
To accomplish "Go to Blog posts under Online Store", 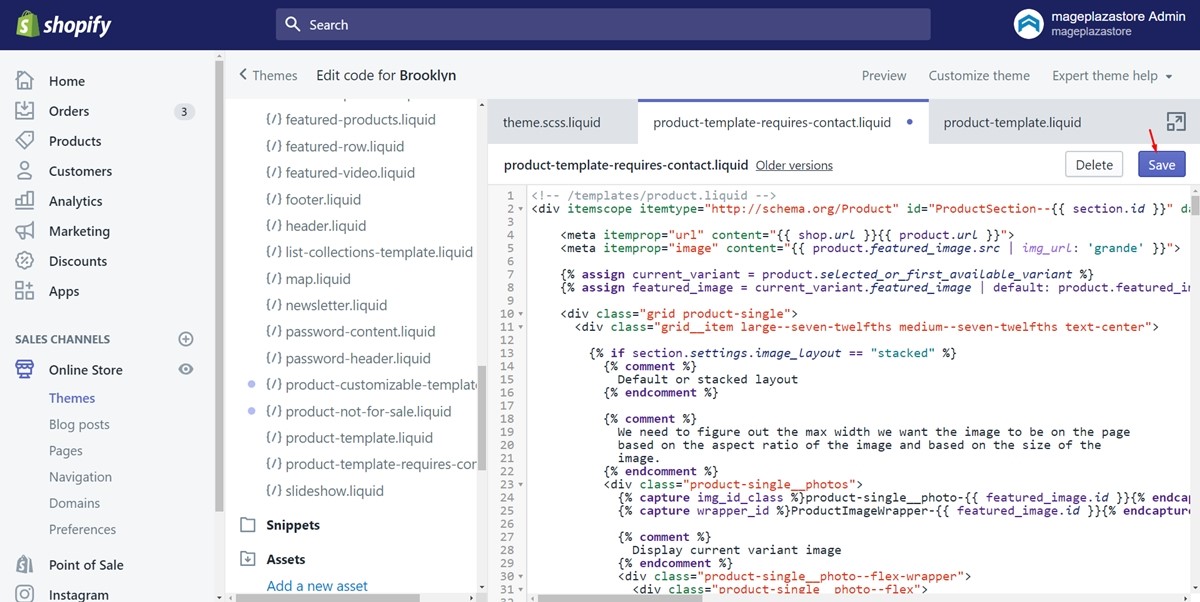I will pyautogui.click(x=79, y=424).
